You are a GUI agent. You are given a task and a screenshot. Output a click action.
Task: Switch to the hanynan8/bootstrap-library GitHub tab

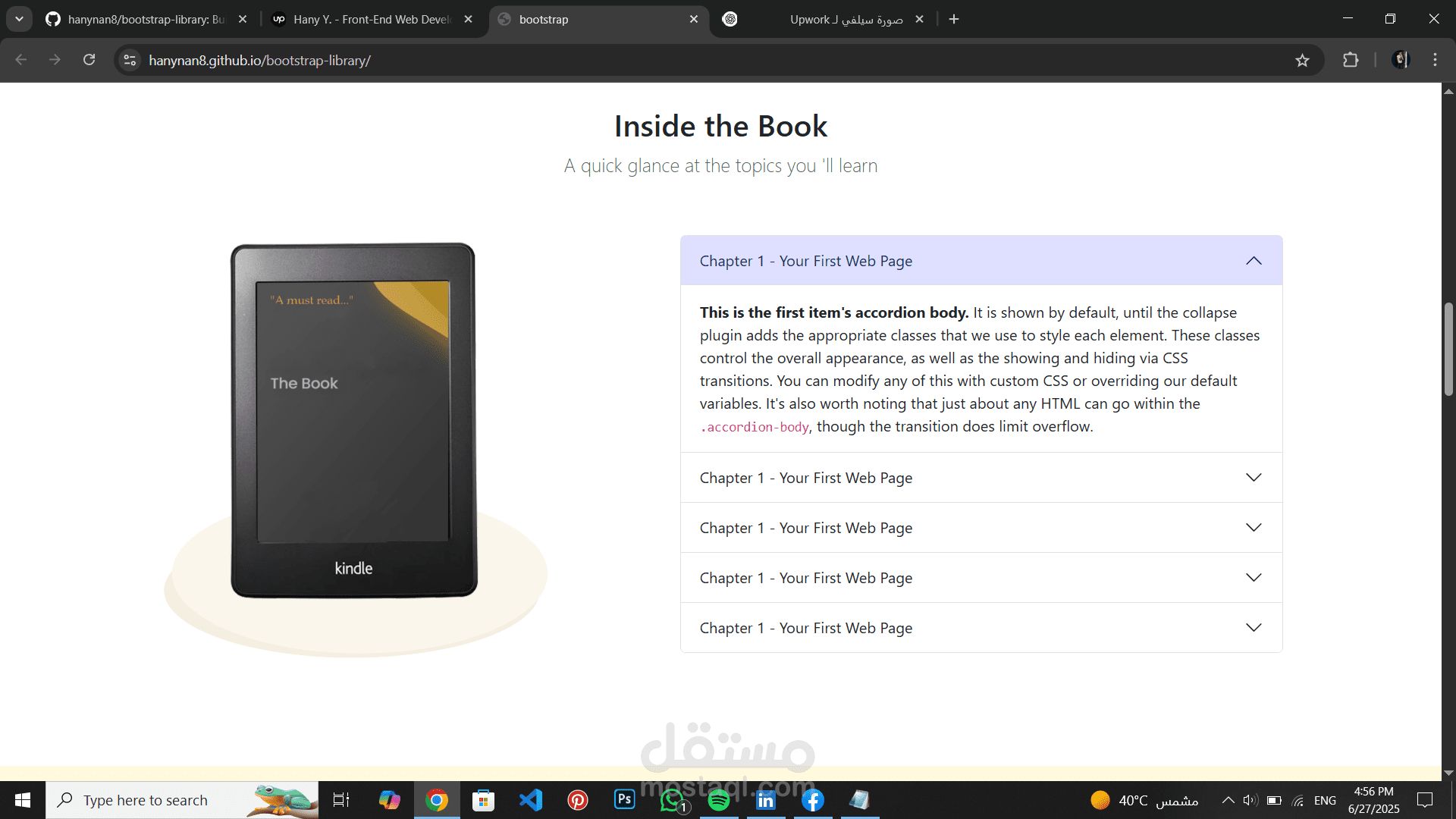pos(144,19)
